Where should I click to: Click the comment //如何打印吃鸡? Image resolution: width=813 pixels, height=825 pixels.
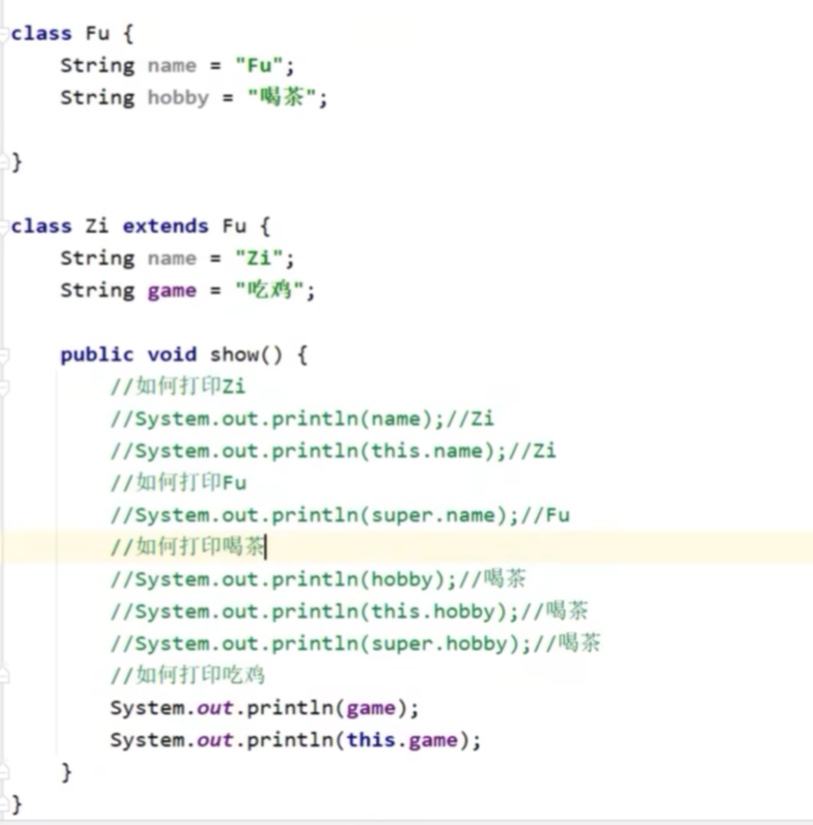click(187, 676)
